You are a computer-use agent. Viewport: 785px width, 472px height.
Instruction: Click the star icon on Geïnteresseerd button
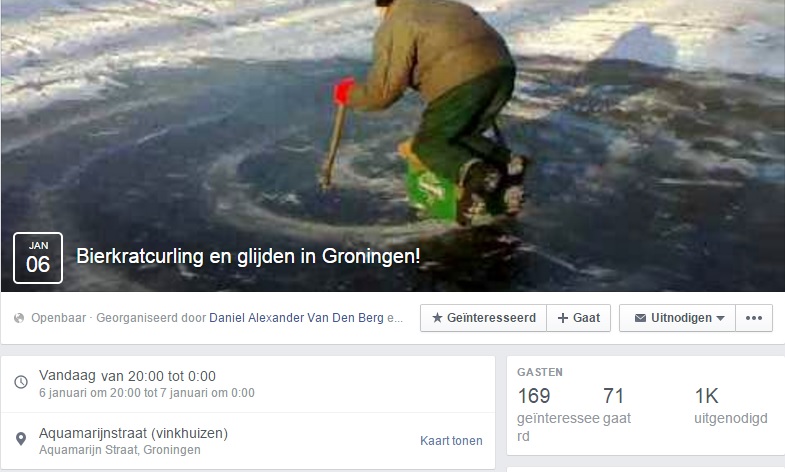[x=437, y=318]
